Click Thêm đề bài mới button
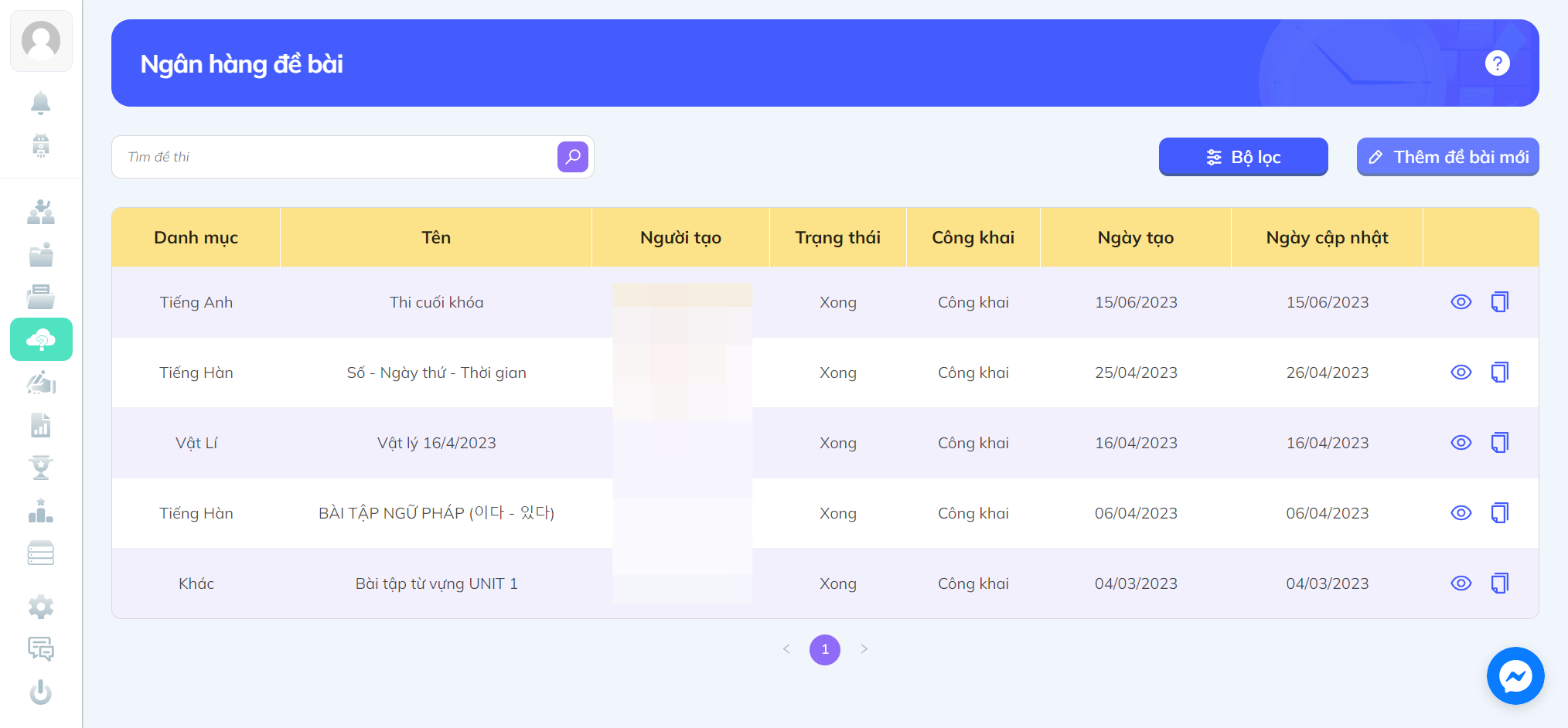 (x=1447, y=157)
